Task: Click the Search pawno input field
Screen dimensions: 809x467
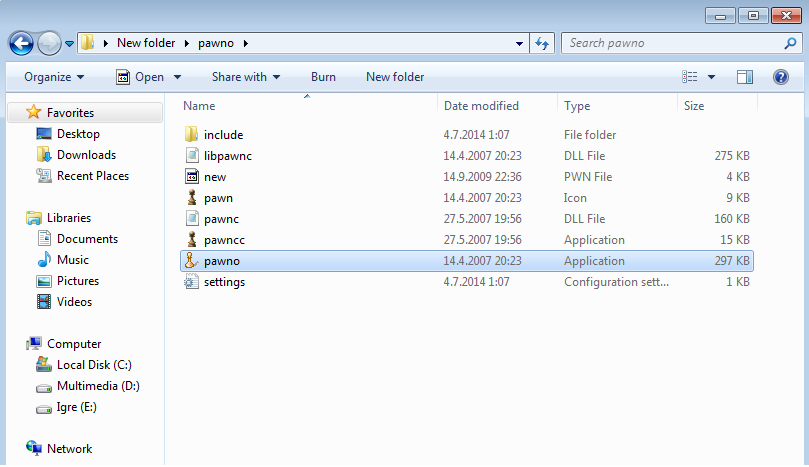Action: coord(670,43)
